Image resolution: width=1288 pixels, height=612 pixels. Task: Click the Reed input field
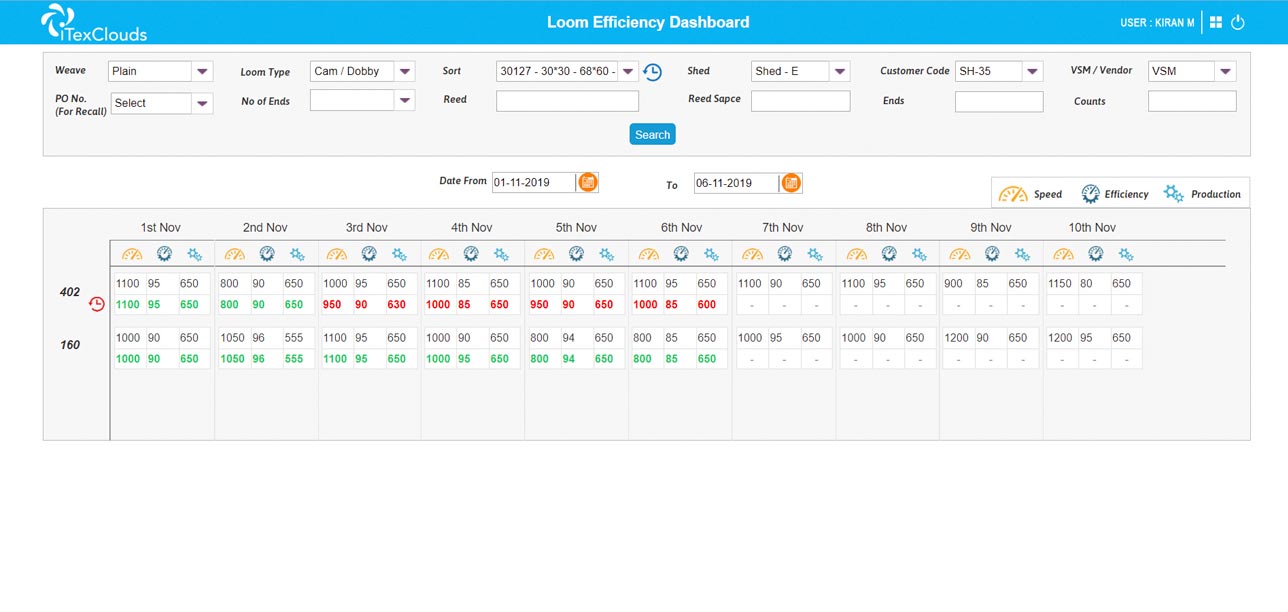pos(567,101)
